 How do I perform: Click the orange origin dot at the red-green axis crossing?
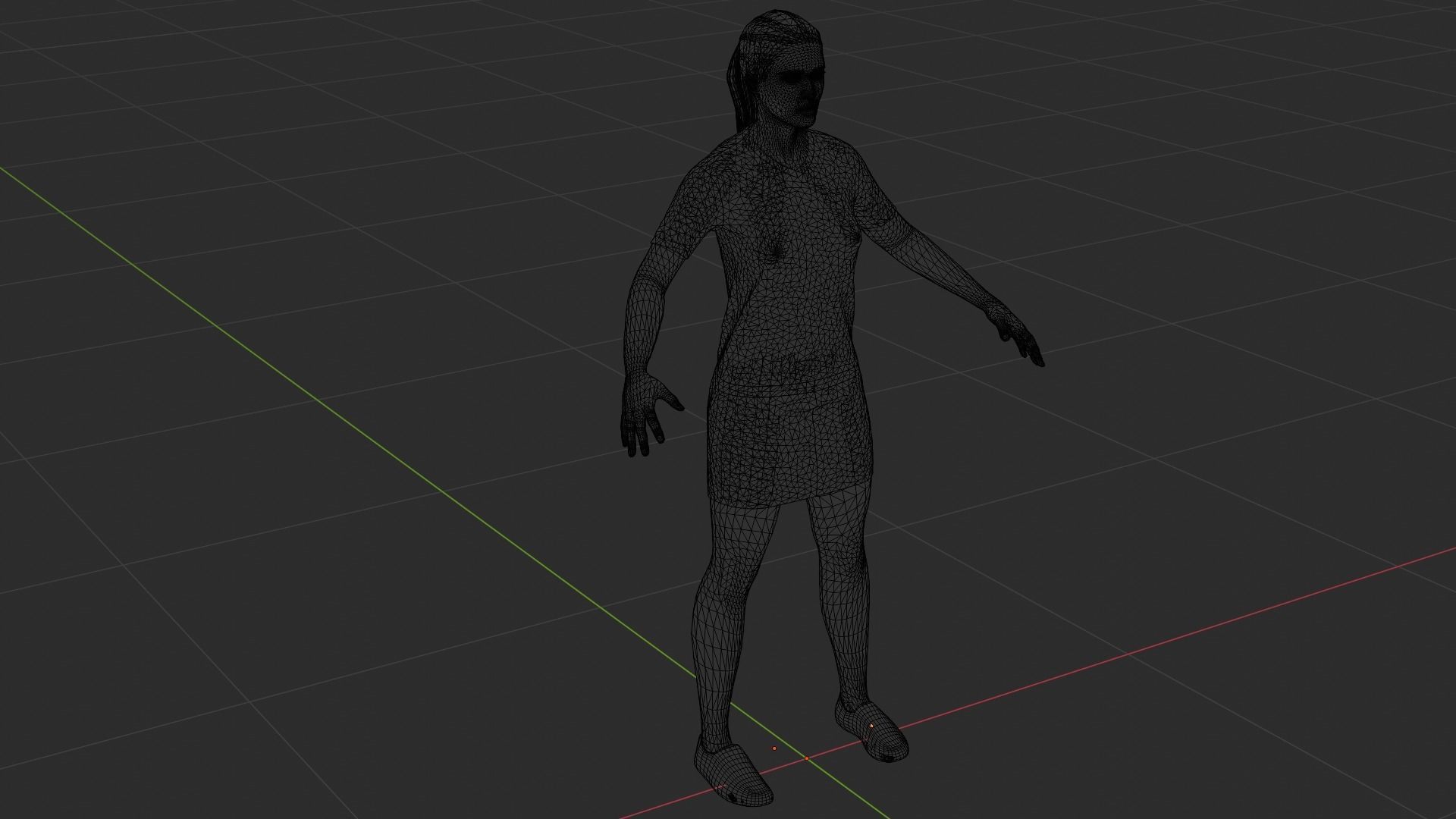[807, 758]
